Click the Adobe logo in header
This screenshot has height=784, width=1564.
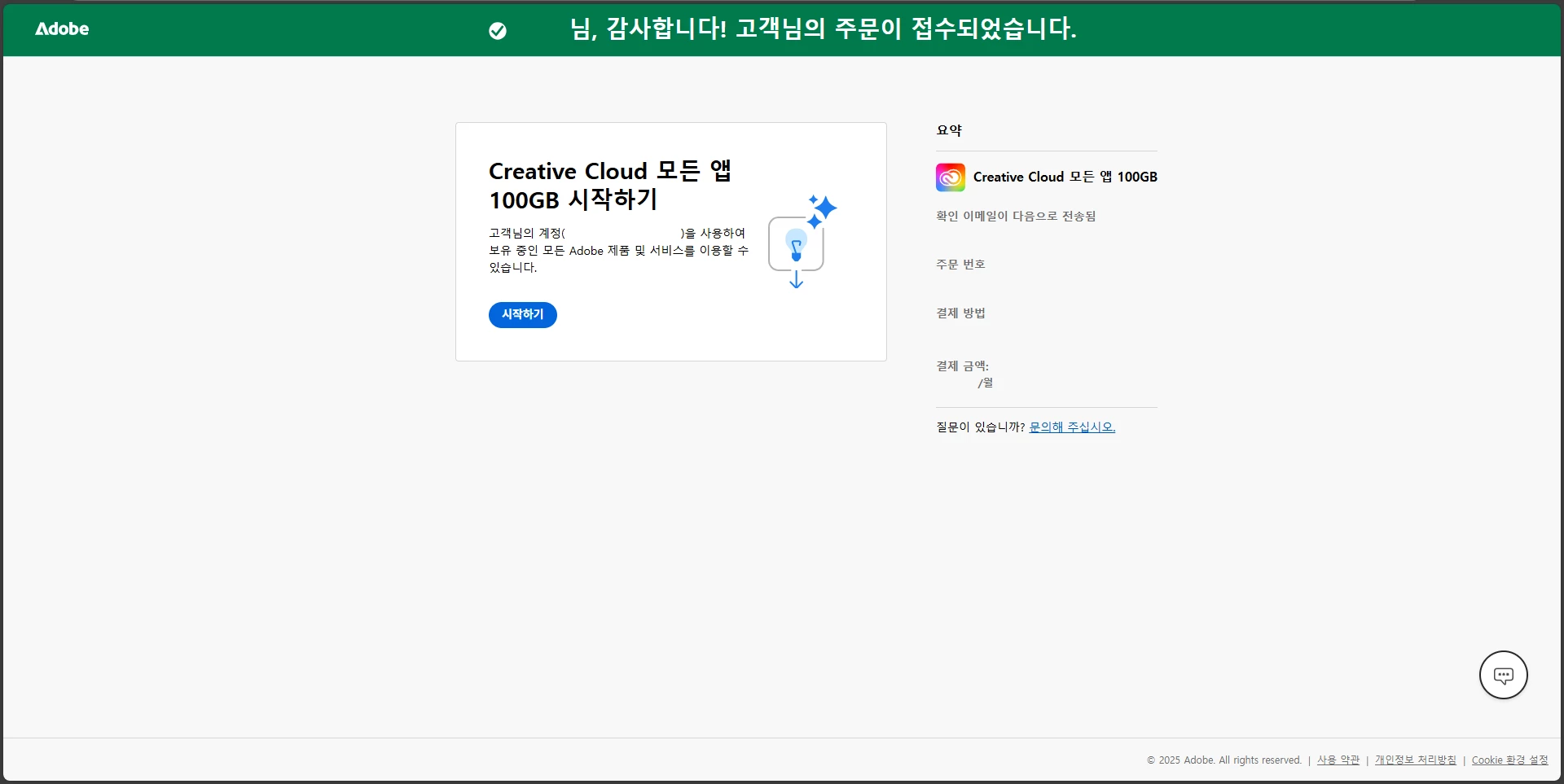click(62, 29)
